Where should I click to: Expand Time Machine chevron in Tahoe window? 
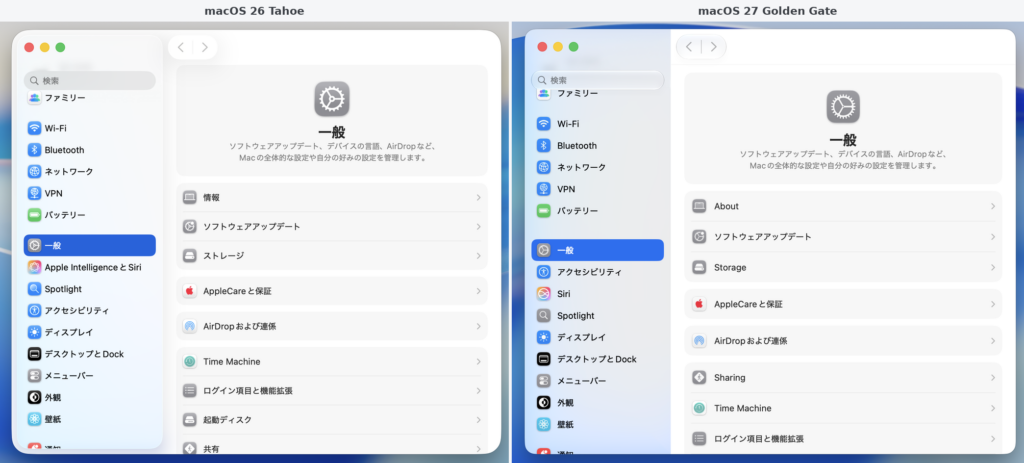coord(479,361)
